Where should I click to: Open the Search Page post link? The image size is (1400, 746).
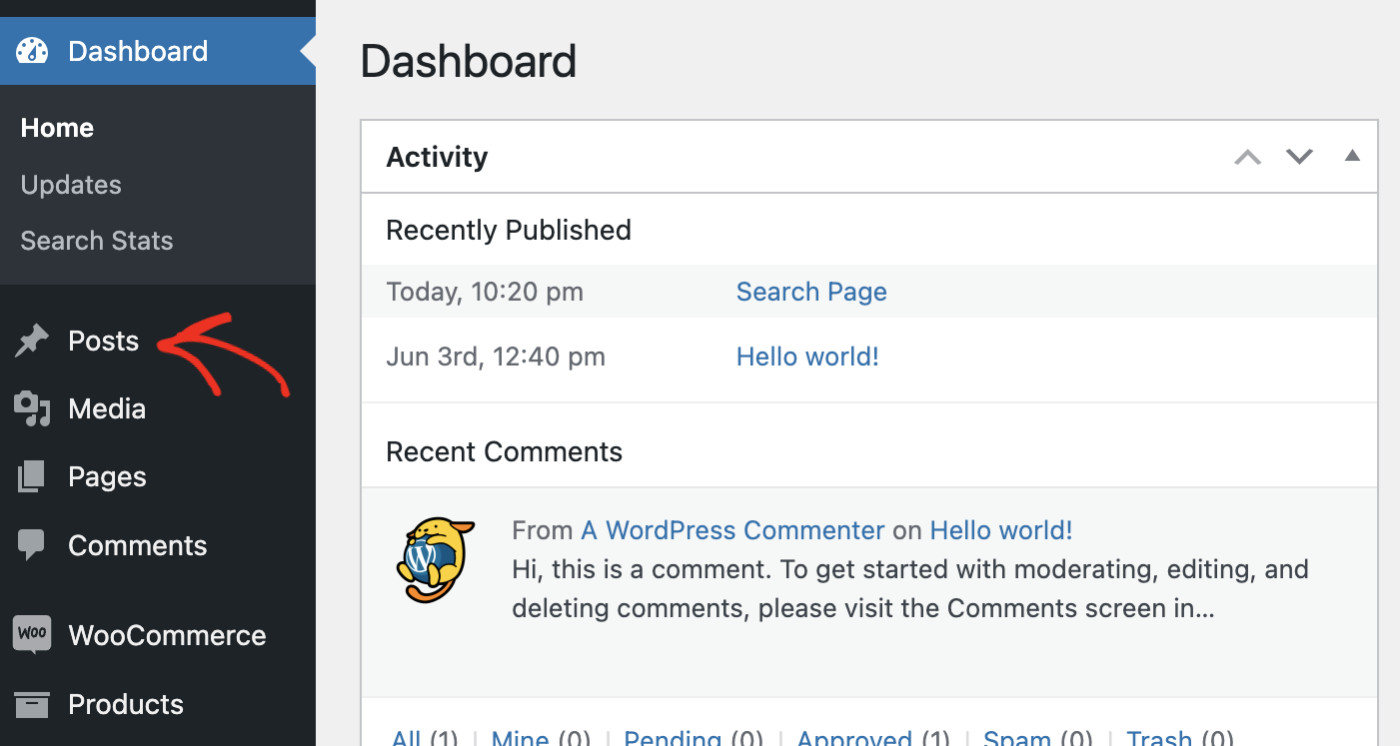tap(811, 291)
